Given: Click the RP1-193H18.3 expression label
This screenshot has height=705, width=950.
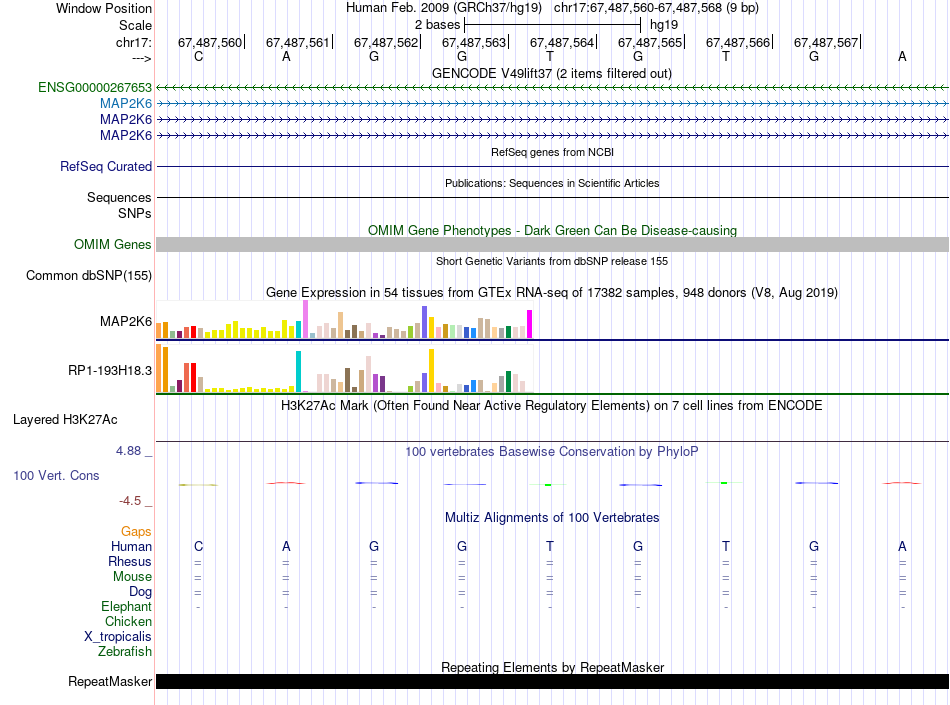Looking at the screenshot, I should click(110, 370).
